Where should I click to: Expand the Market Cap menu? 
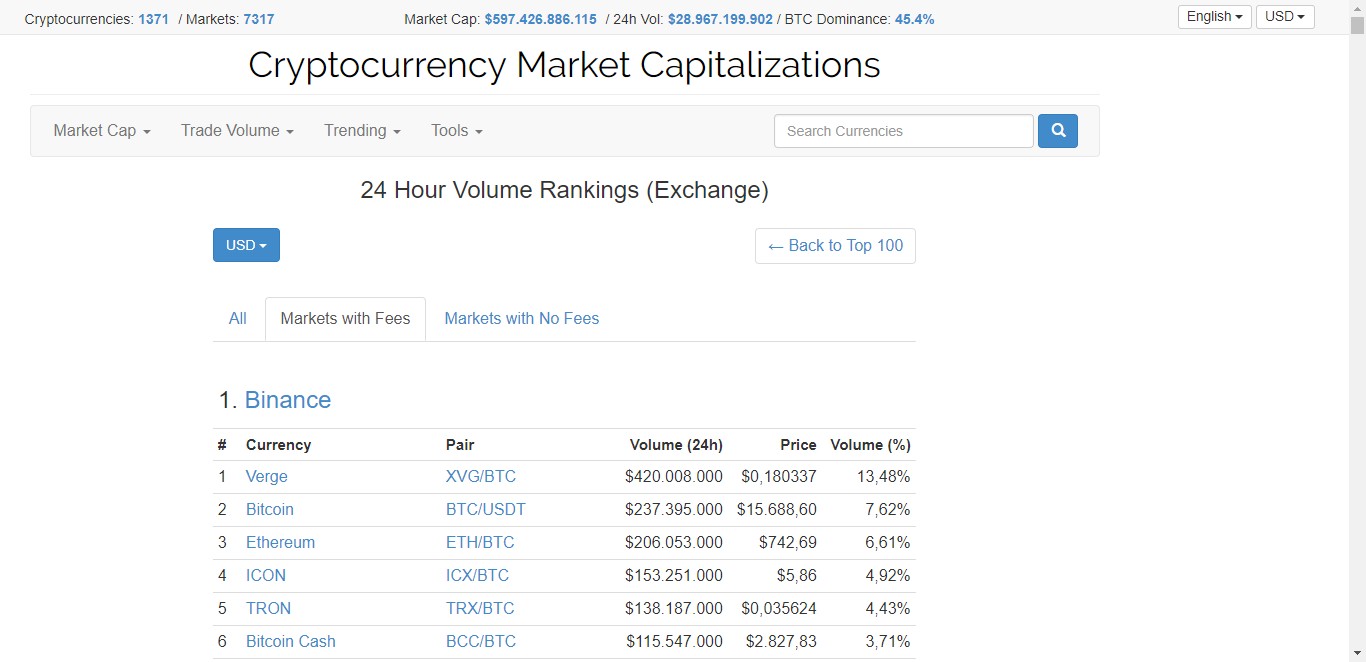tap(102, 131)
